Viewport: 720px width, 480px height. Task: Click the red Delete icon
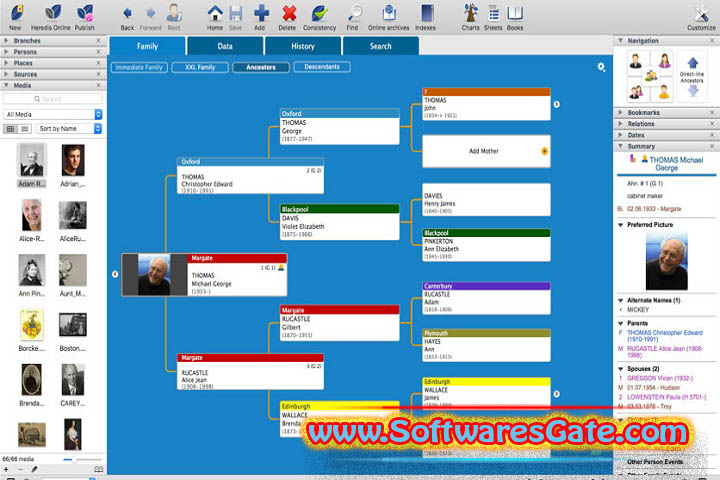pos(289,13)
